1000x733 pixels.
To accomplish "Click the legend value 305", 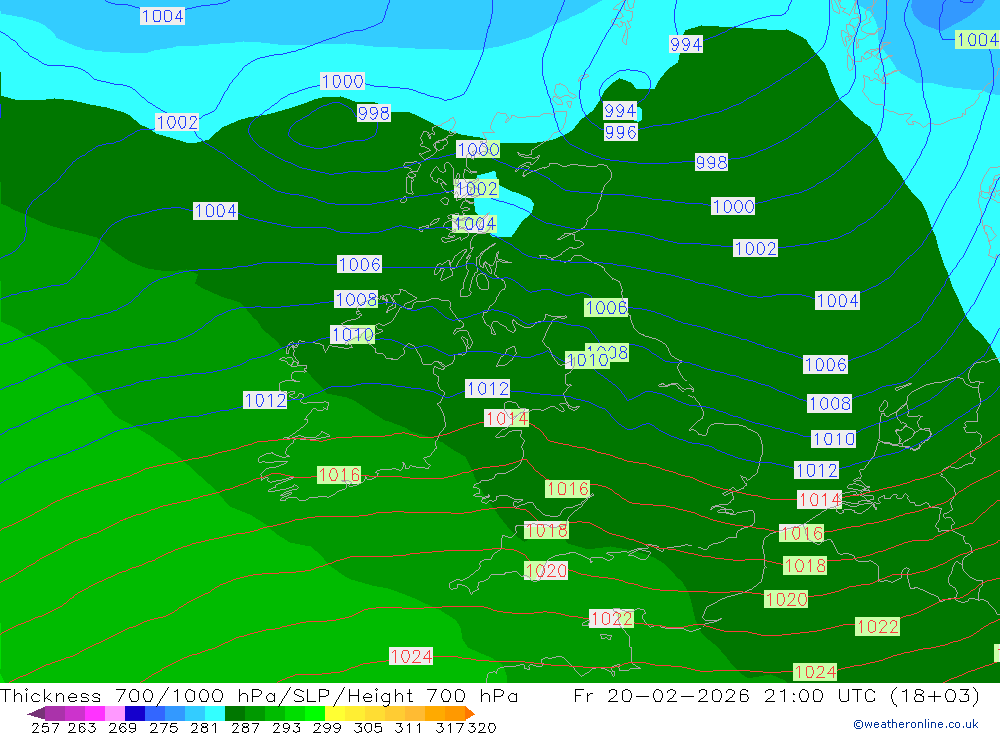I will pos(368,728).
